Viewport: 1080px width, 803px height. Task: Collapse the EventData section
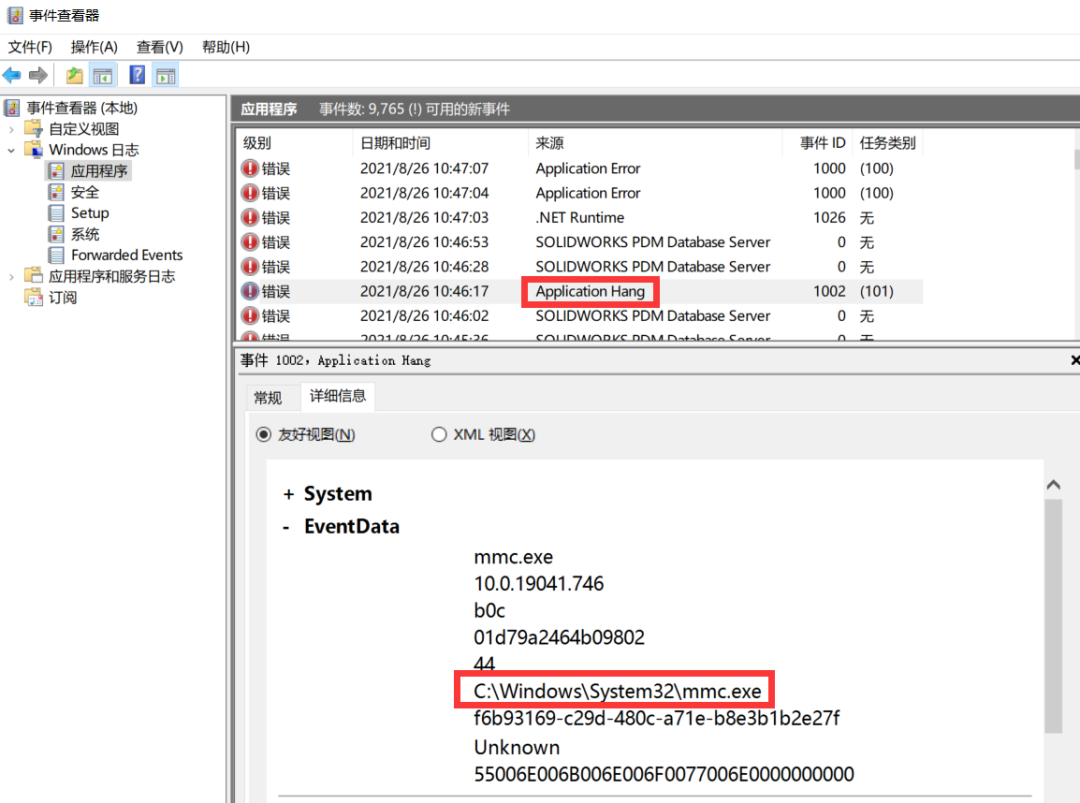287,526
